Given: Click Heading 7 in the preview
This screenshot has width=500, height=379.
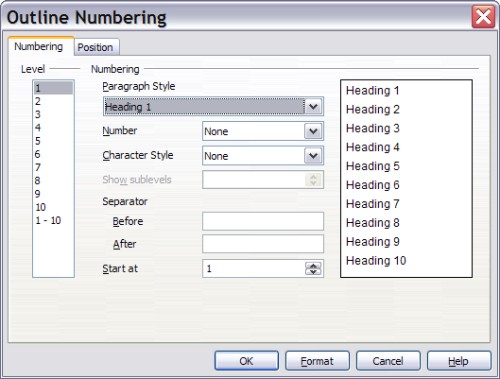Looking at the screenshot, I should click(x=373, y=204).
